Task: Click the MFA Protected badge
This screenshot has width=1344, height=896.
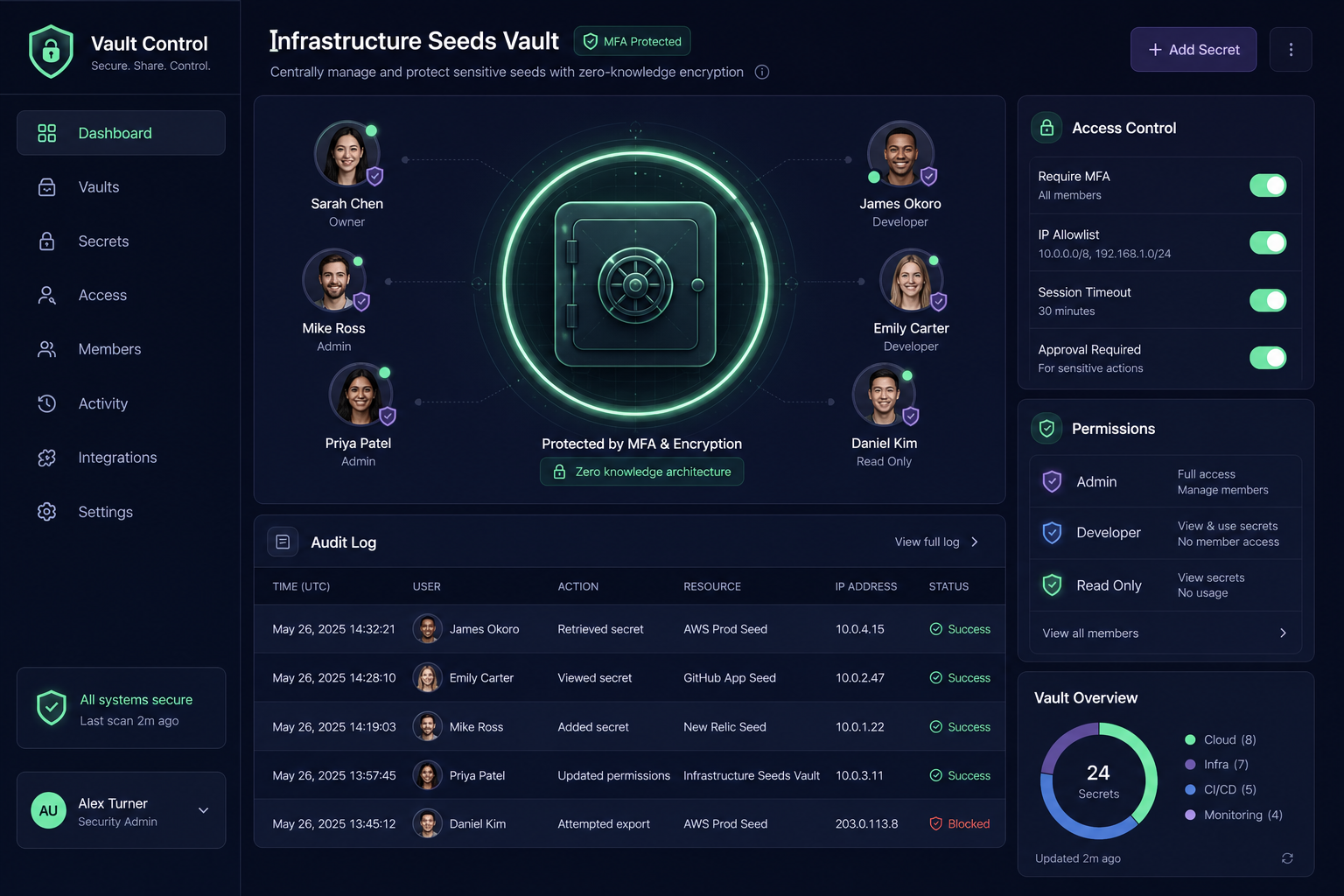Action: pos(633,41)
